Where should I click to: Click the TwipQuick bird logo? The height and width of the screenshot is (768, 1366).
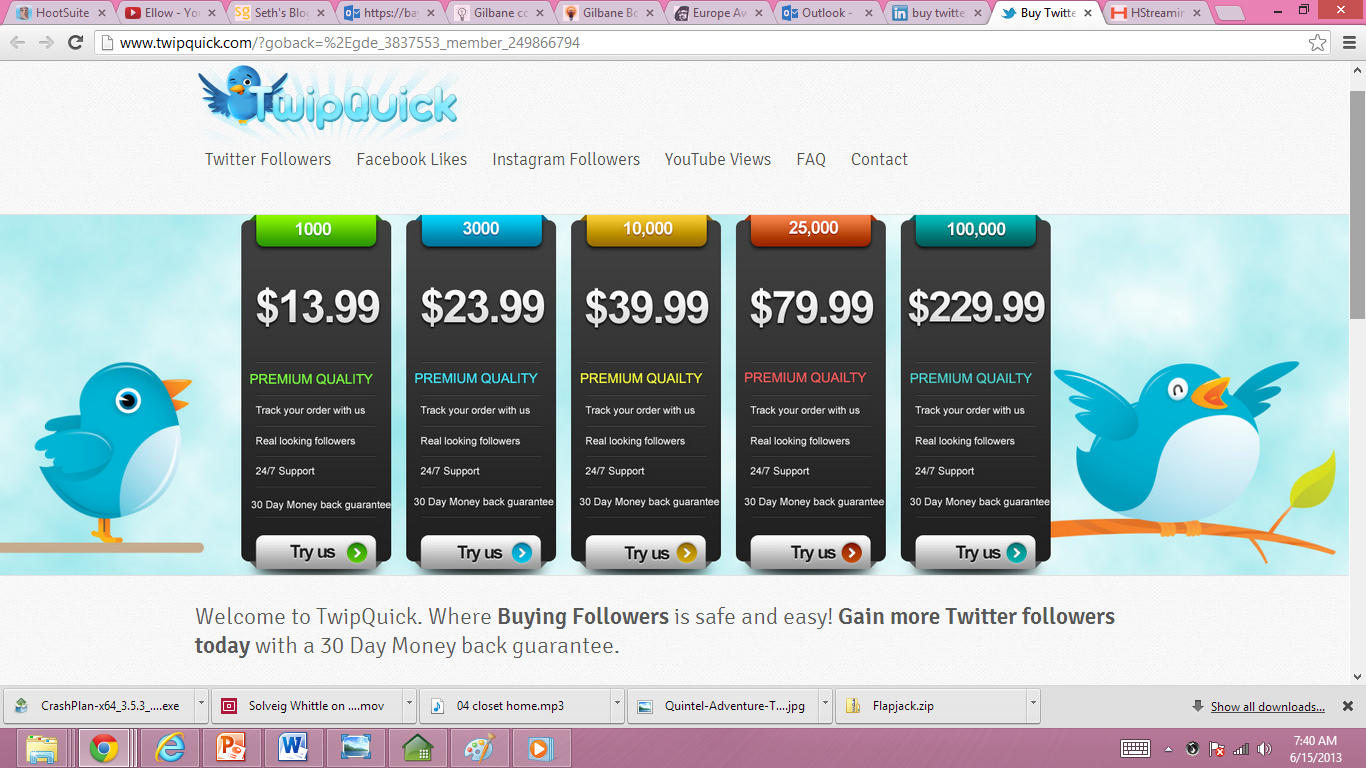pos(329,98)
